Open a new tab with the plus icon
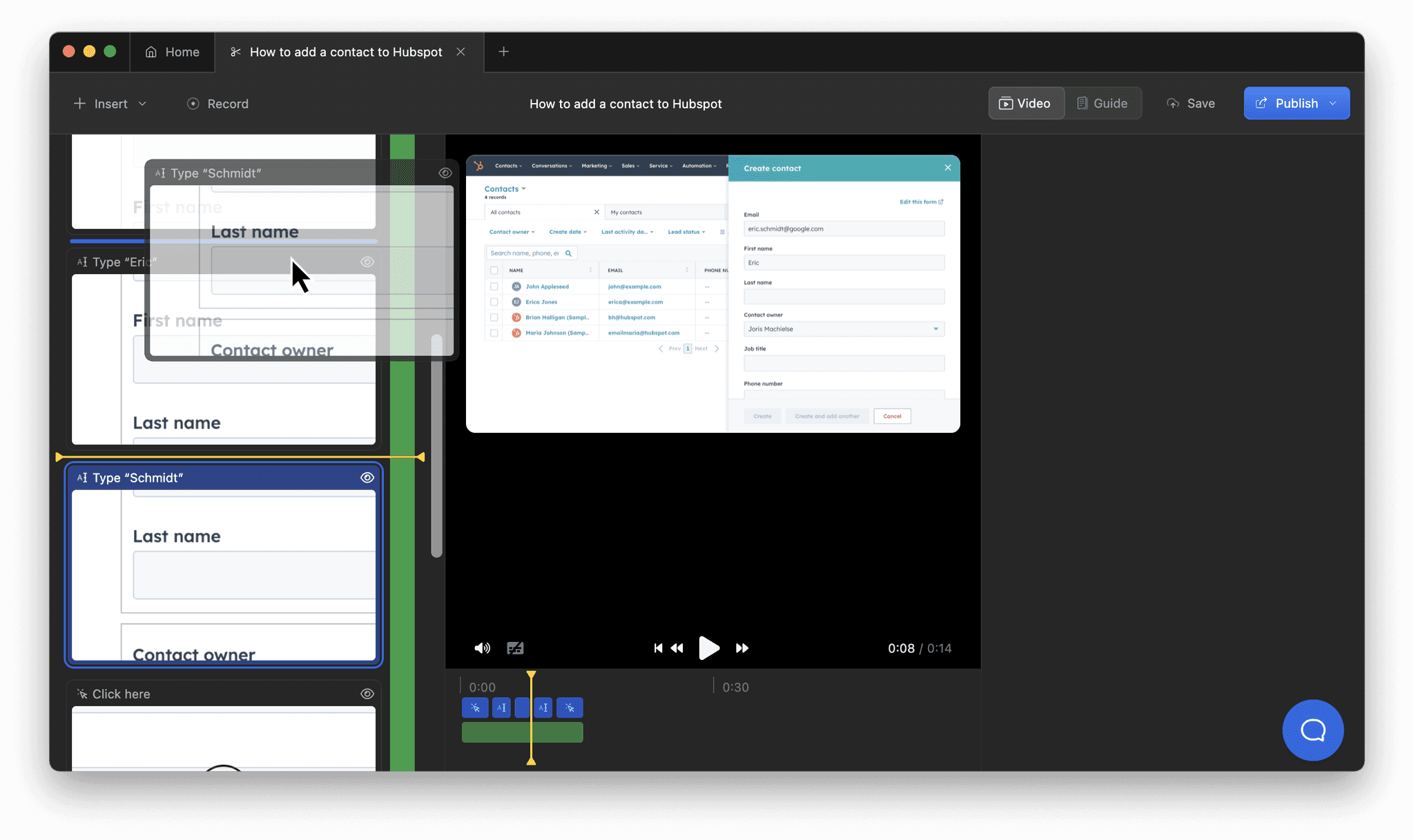This screenshot has height=840, width=1414. tap(504, 52)
